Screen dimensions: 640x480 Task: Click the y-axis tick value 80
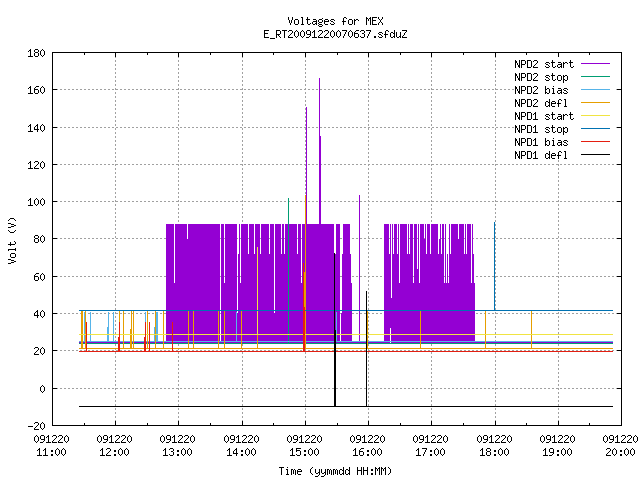click(x=39, y=239)
